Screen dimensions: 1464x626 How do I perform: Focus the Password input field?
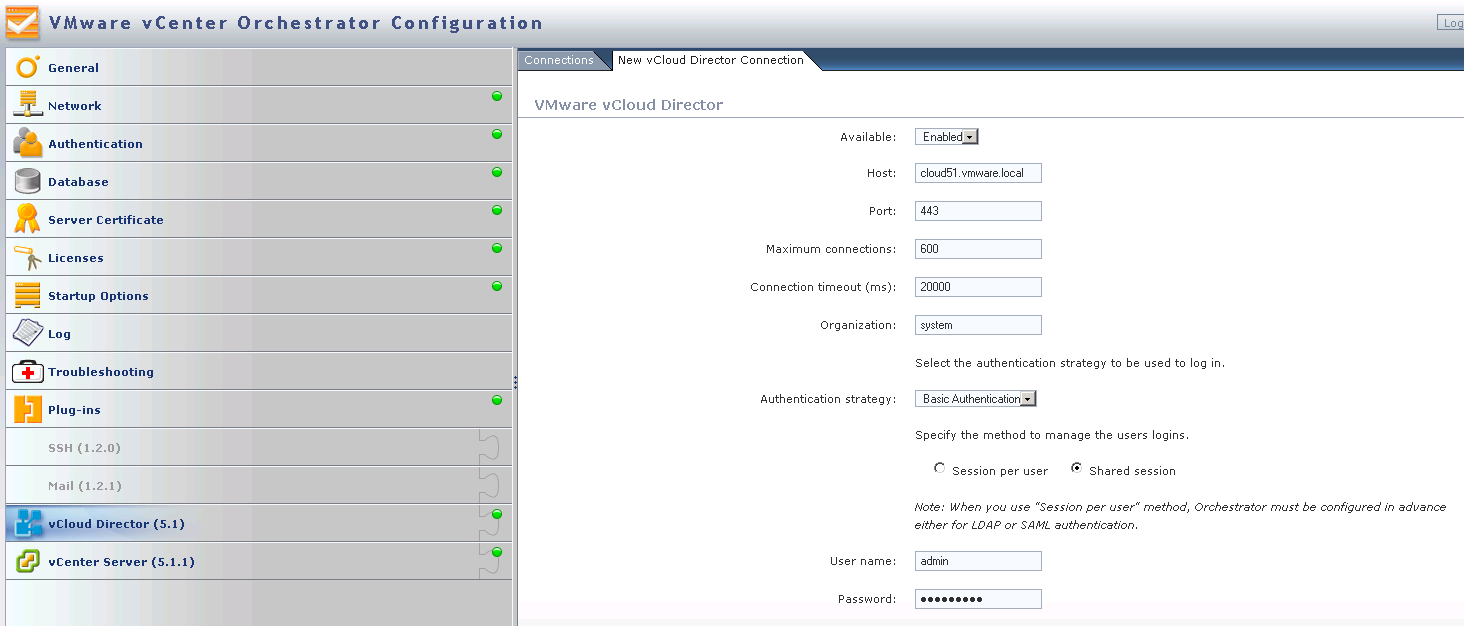(978, 599)
